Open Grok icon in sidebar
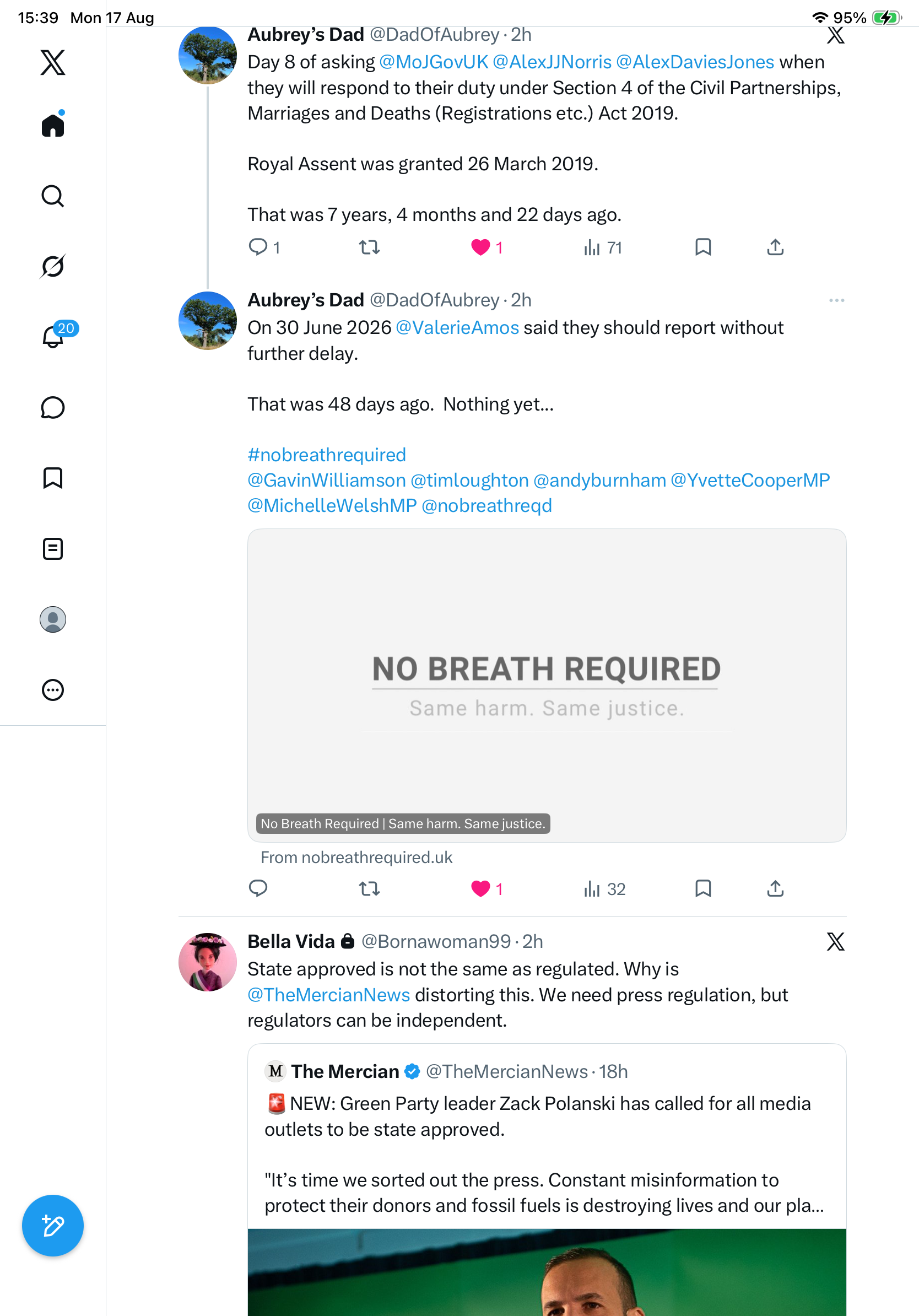Screen dimensions: 919x1316 click(x=53, y=266)
